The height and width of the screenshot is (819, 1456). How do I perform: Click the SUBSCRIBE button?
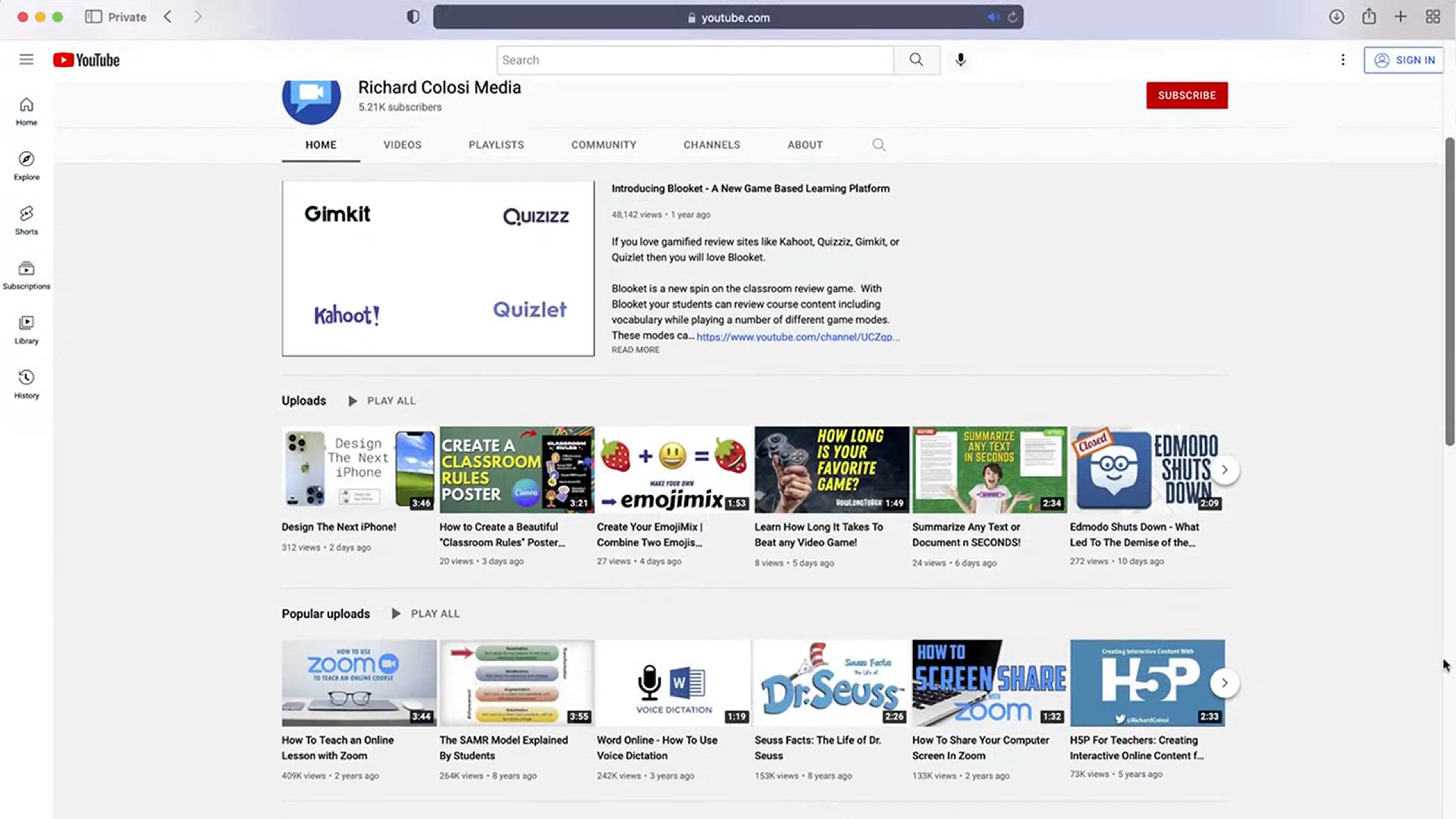click(1187, 96)
